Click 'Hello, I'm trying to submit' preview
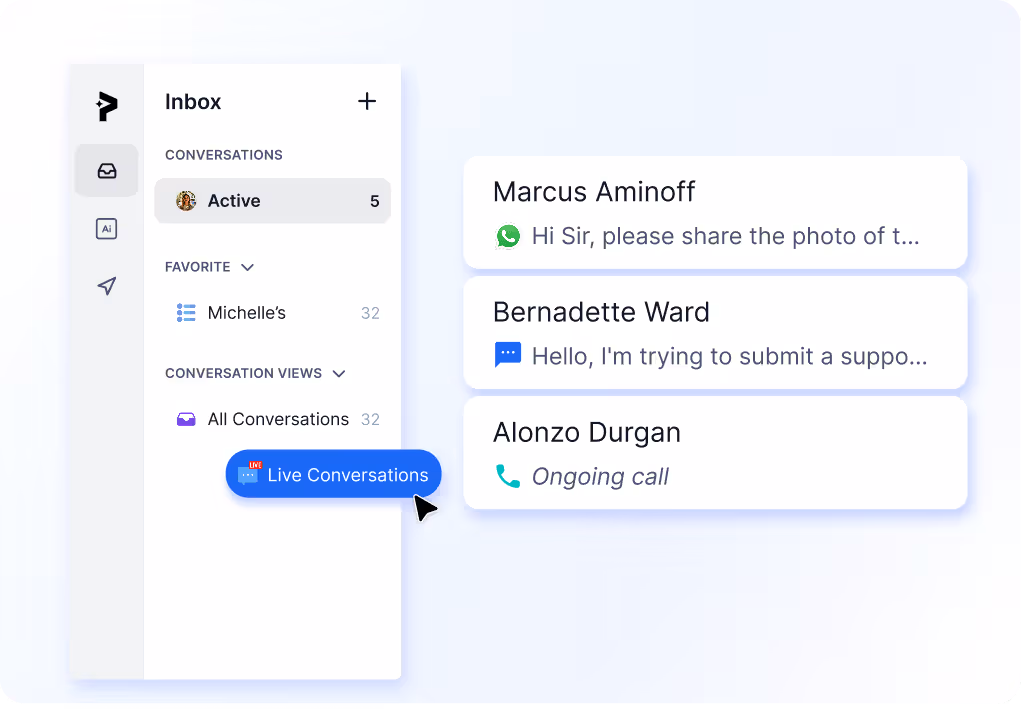 [x=729, y=356]
